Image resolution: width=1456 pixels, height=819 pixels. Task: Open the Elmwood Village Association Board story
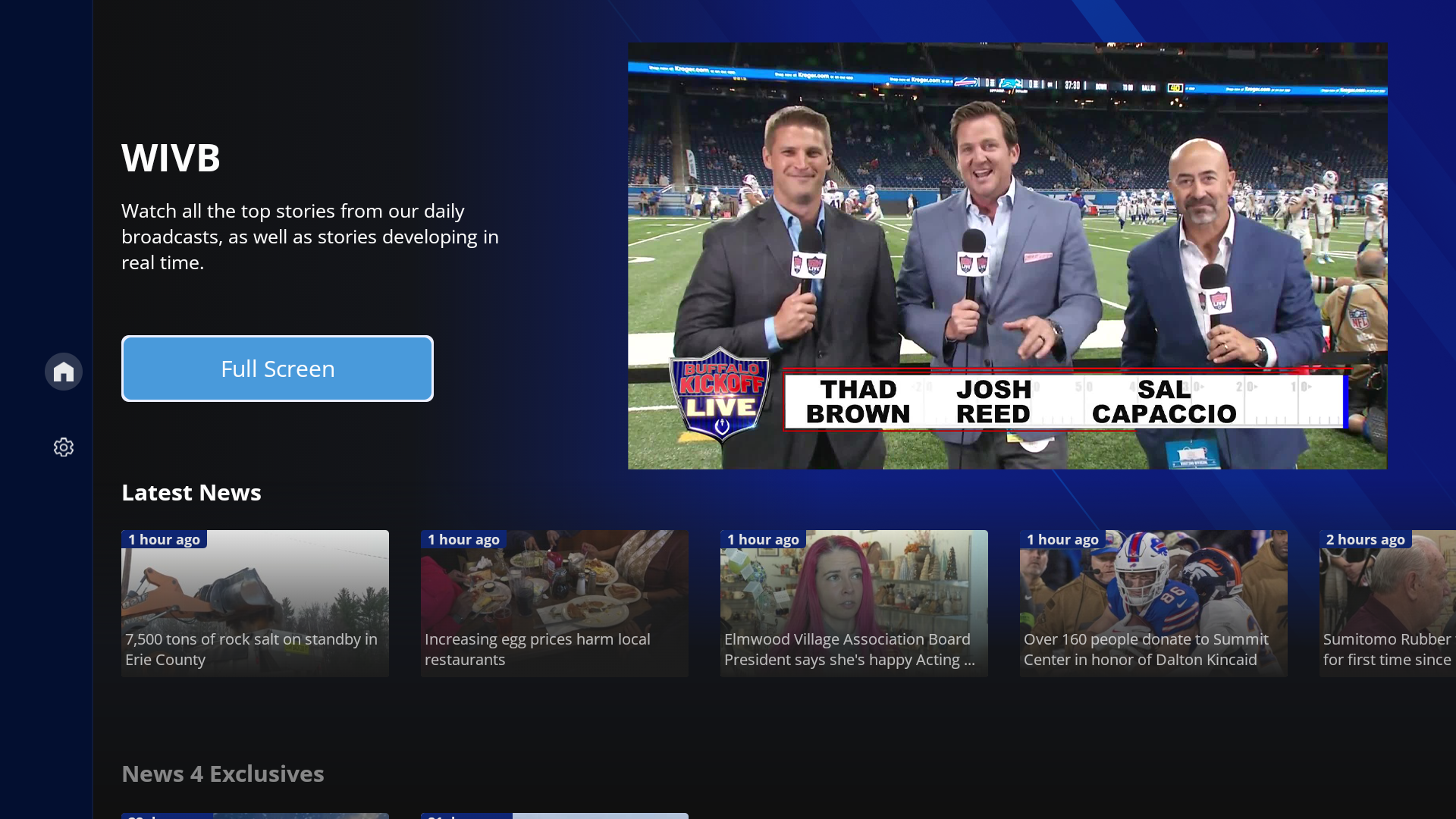(x=854, y=603)
